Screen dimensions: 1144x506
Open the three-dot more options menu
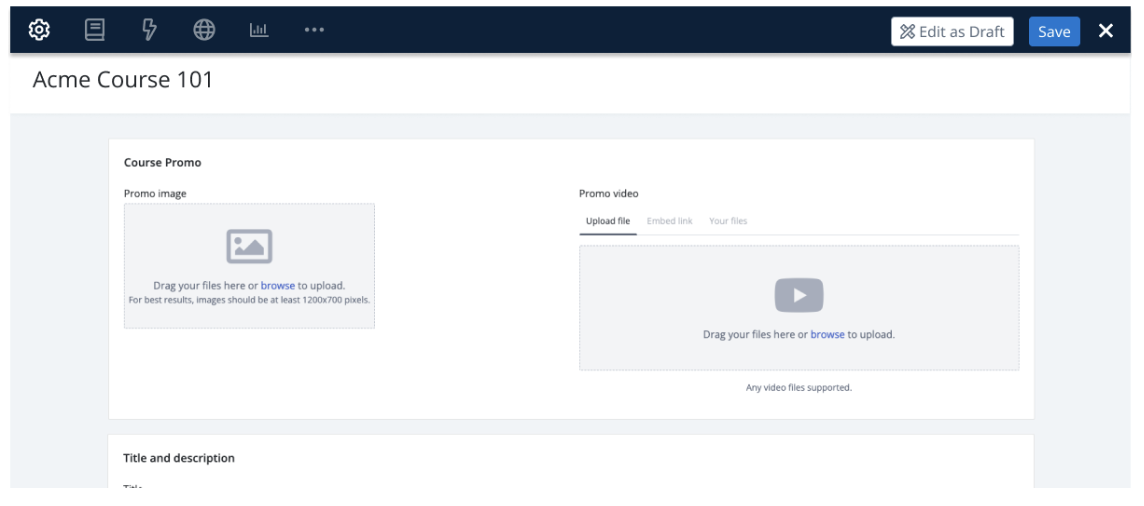(314, 30)
